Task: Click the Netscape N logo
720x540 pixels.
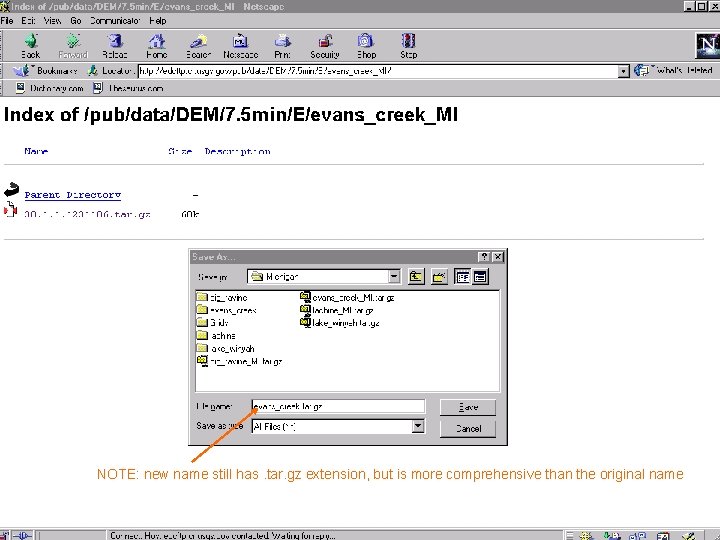Action: coord(708,45)
